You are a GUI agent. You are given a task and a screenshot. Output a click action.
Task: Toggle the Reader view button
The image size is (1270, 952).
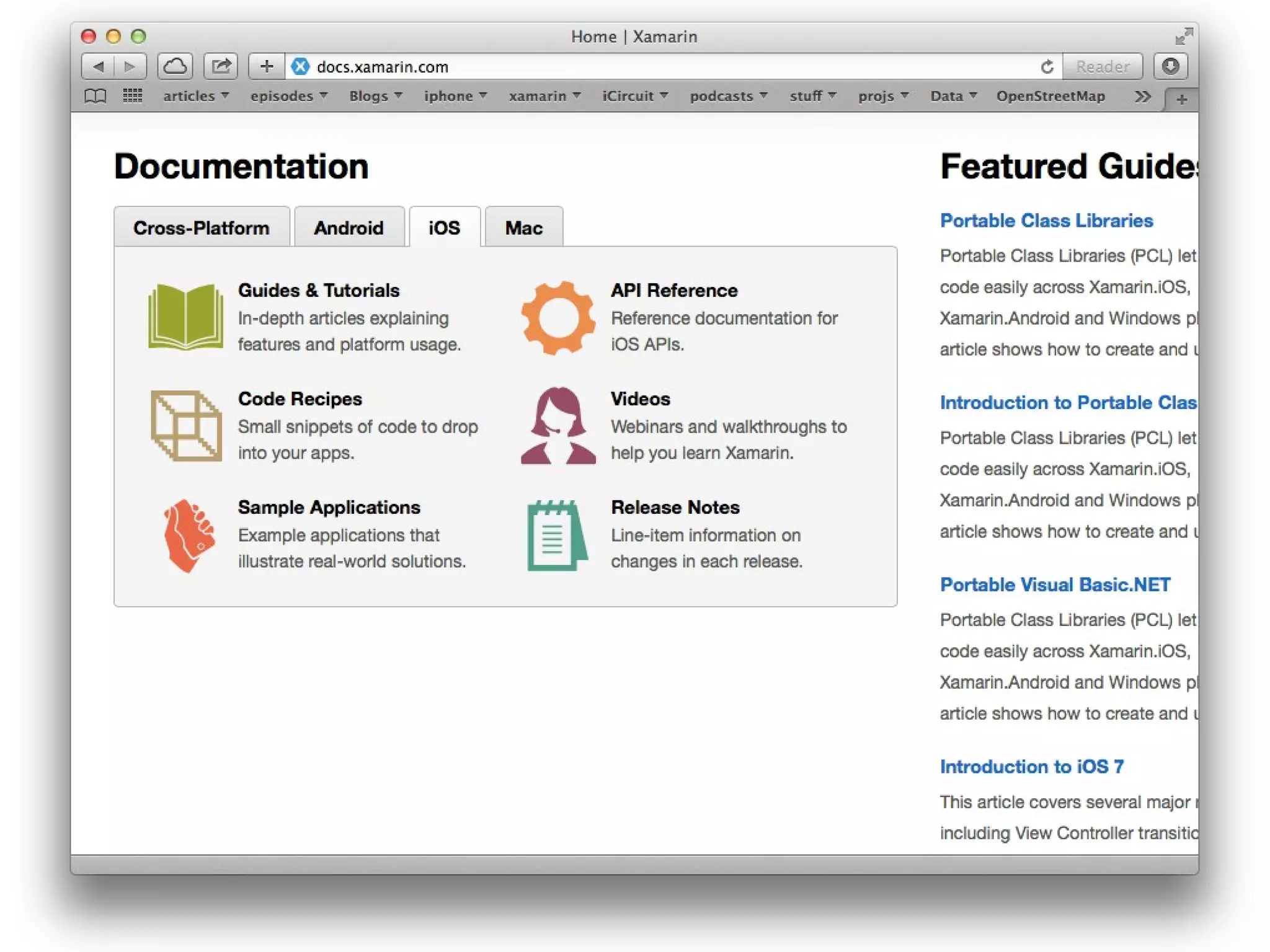point(1103,66)
